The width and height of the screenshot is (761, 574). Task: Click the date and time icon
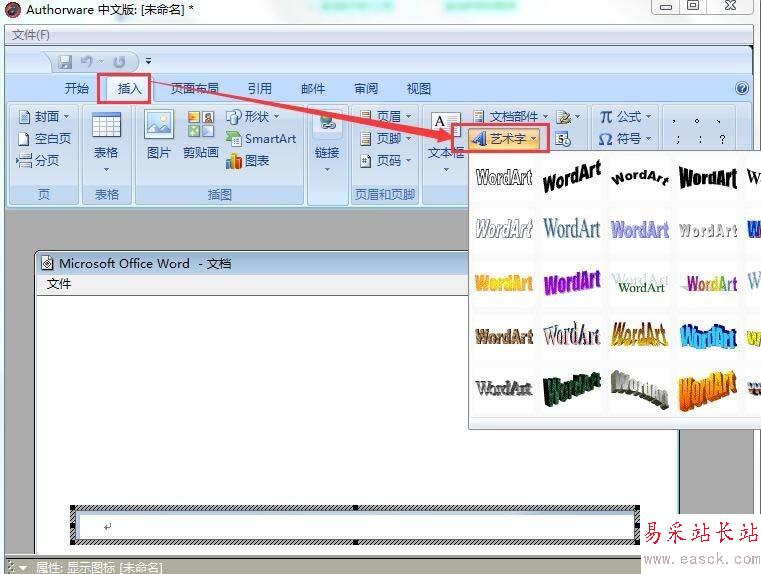562,139
